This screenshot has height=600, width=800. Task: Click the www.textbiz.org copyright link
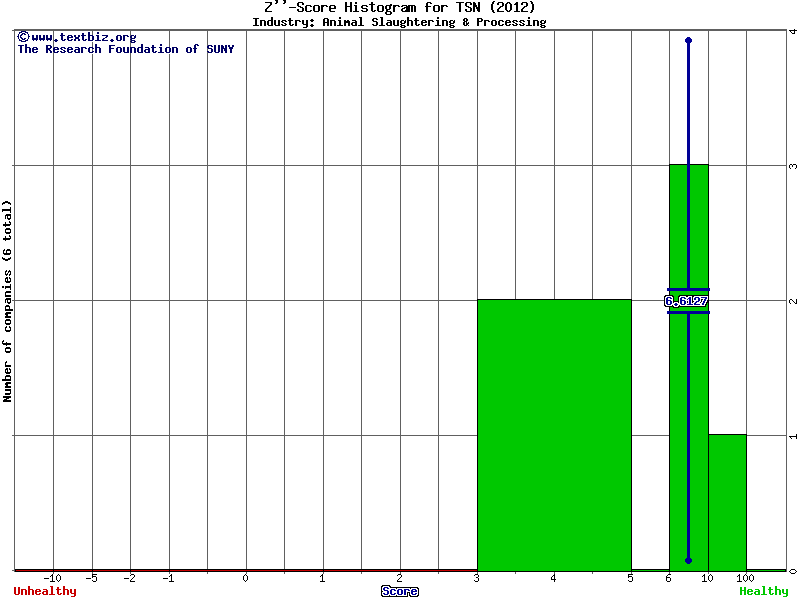click(76, 37)
